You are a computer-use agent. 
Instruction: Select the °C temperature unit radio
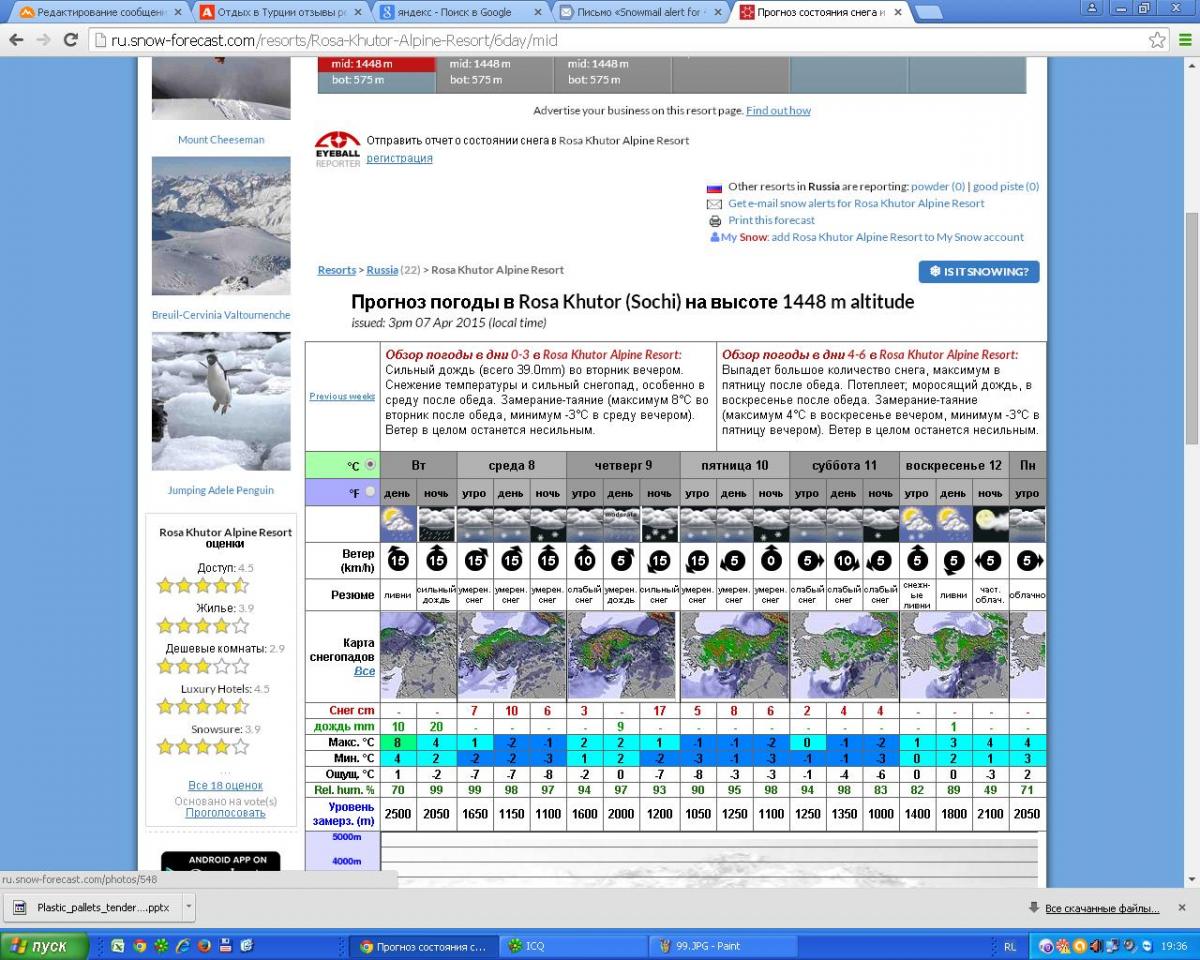coord(371,465)
